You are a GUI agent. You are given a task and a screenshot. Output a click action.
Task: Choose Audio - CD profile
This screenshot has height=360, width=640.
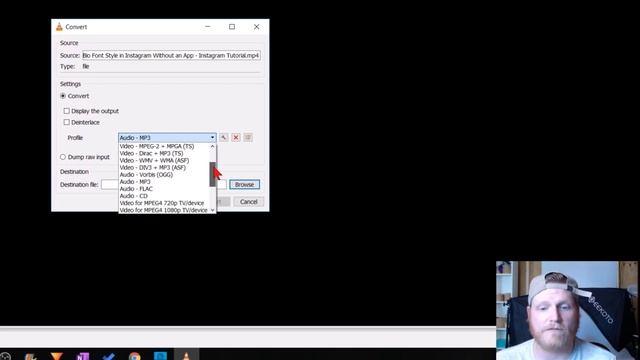click(164, 196)
